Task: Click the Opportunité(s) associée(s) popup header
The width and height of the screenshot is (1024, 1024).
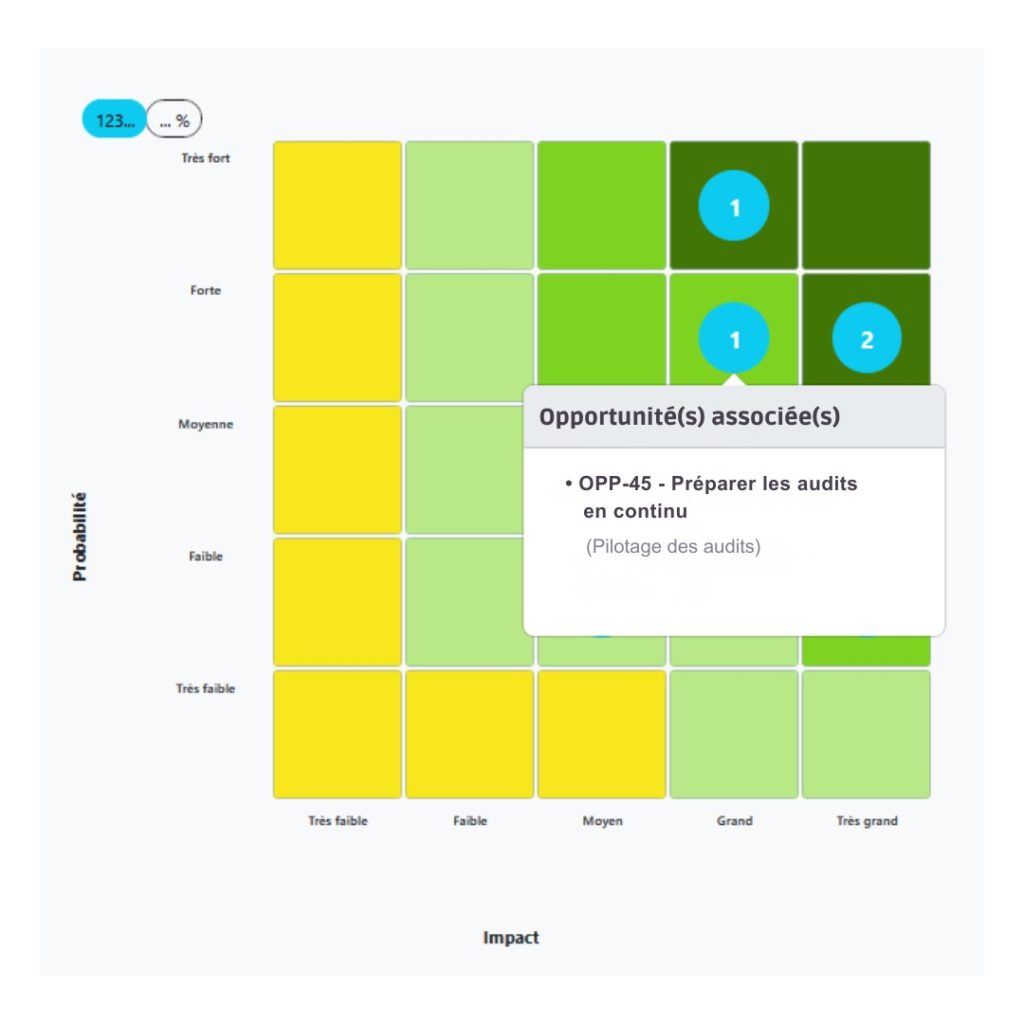Action: [x=734, y=417]
